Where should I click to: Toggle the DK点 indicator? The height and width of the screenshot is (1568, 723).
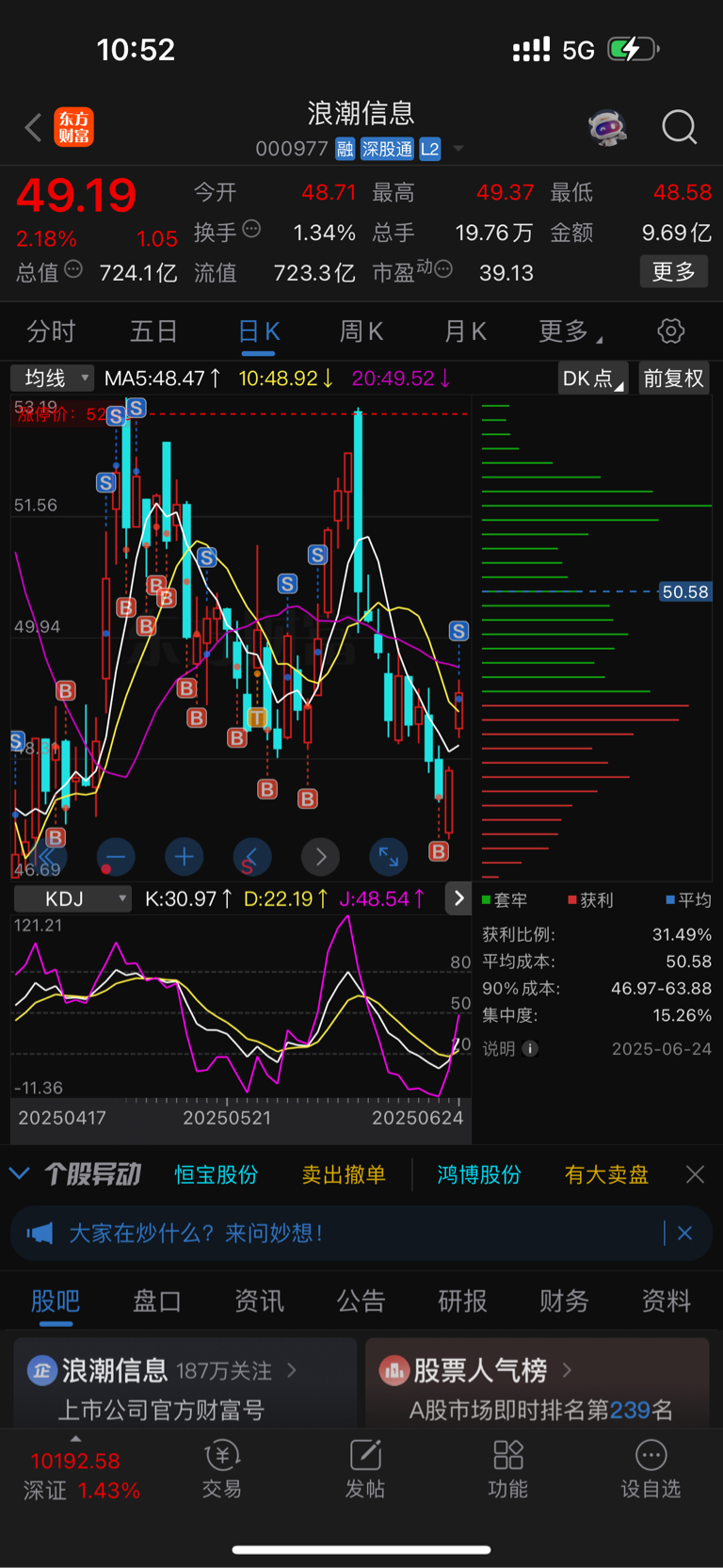click(593, 379)
